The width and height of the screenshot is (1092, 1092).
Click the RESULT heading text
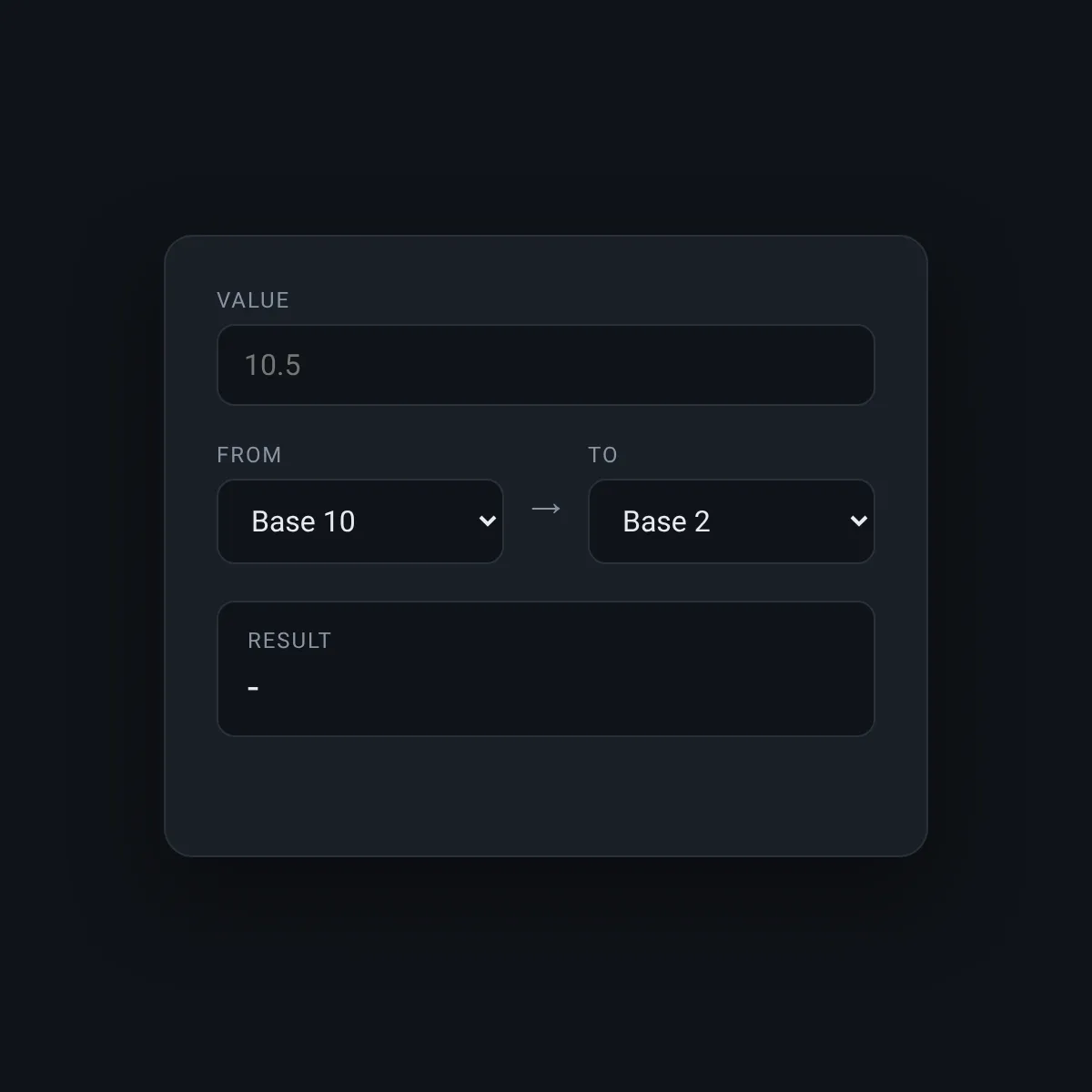click(289, 641)
